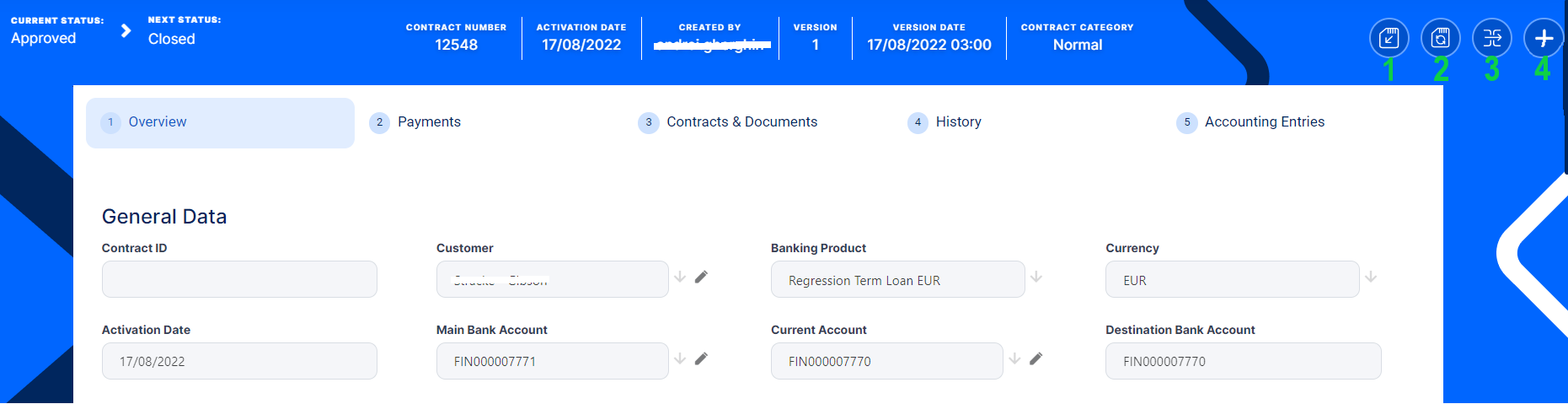This screenshot has height=404, width=1568.
Task: Click pencil icon beside Main Bank Account
Action: (701, 358)
